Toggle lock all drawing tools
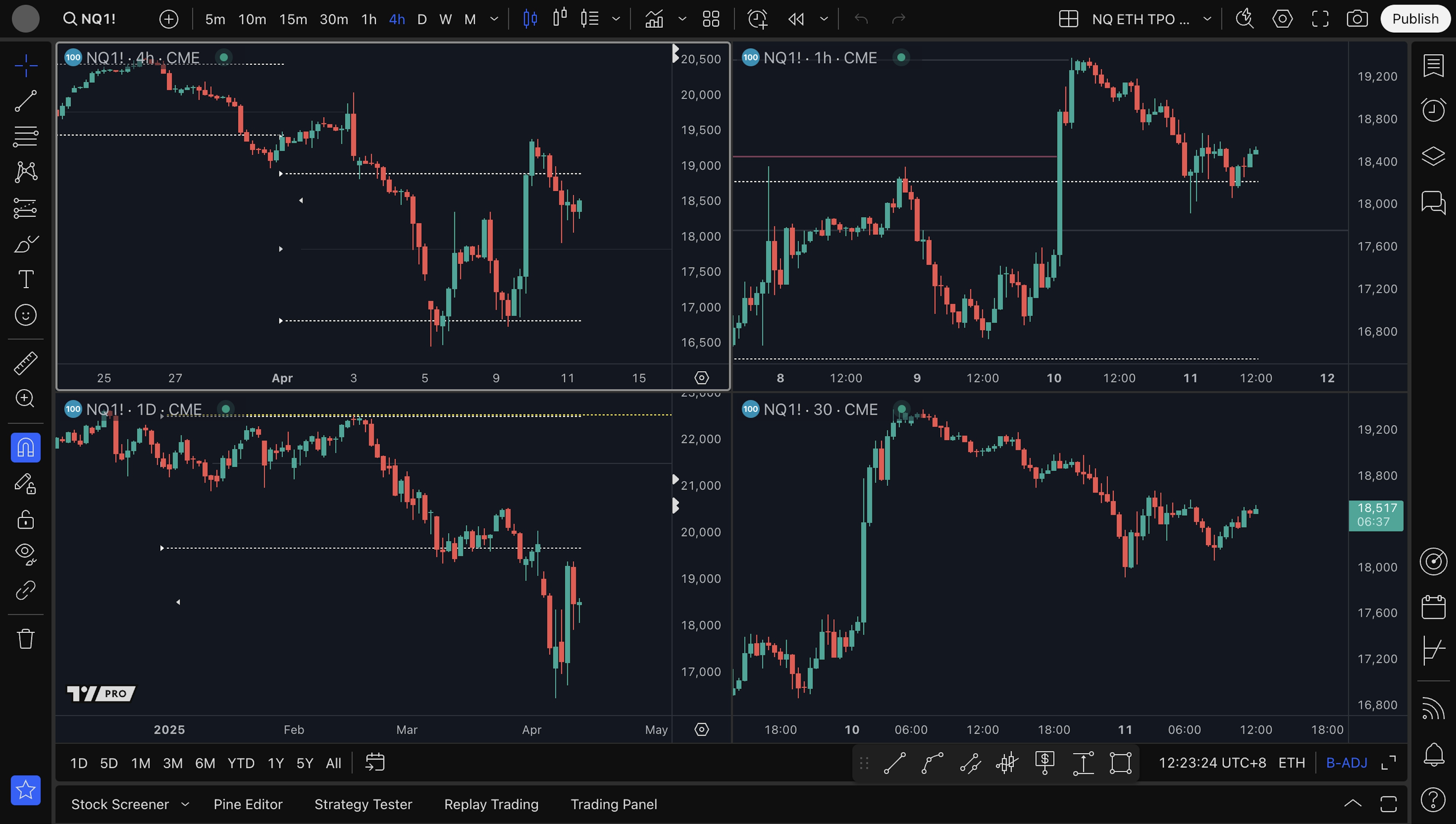Viewport: 1456px width, 824px height. tap(25, 519)
